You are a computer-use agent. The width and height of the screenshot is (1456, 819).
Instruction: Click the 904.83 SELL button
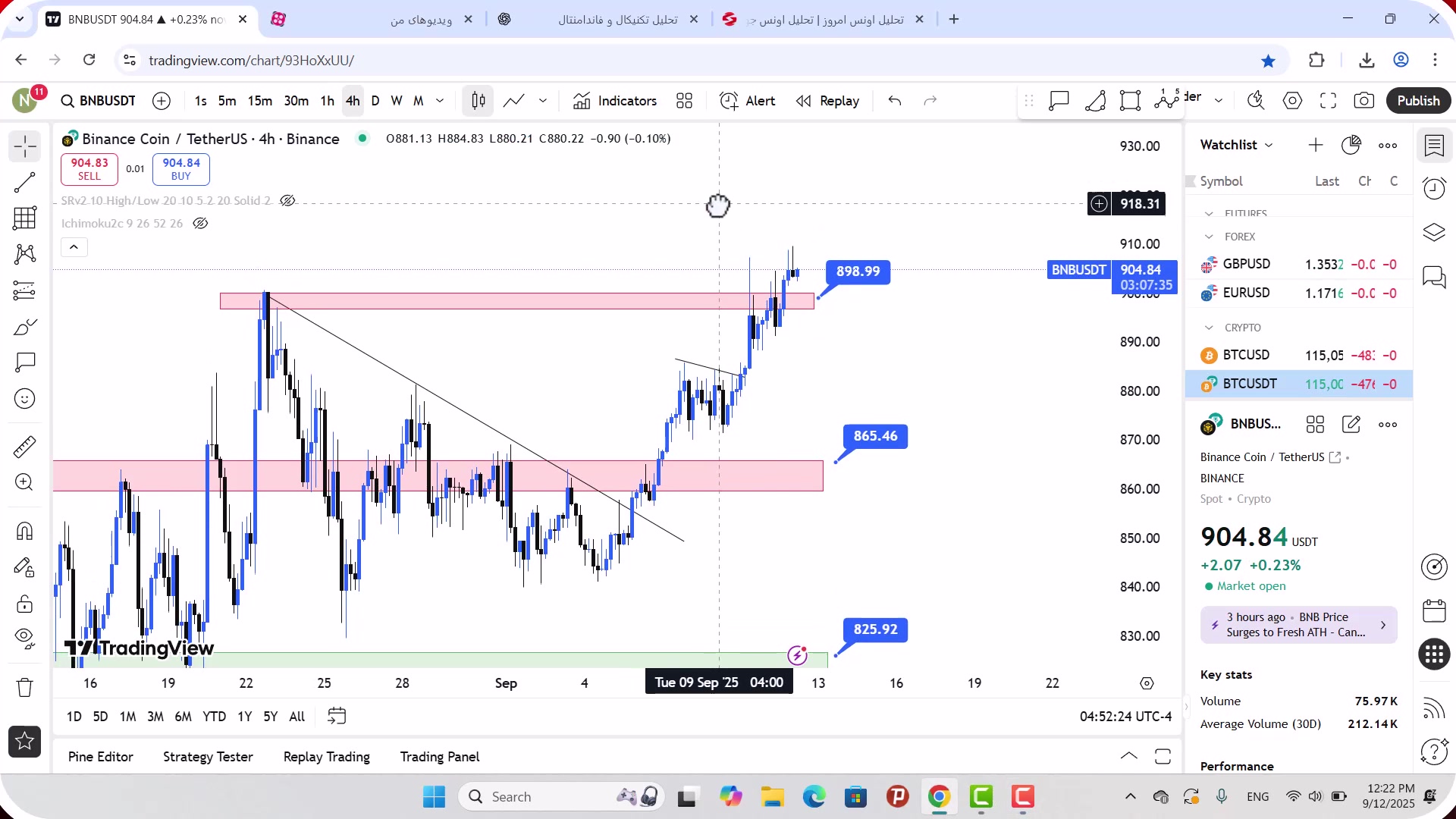89,169
